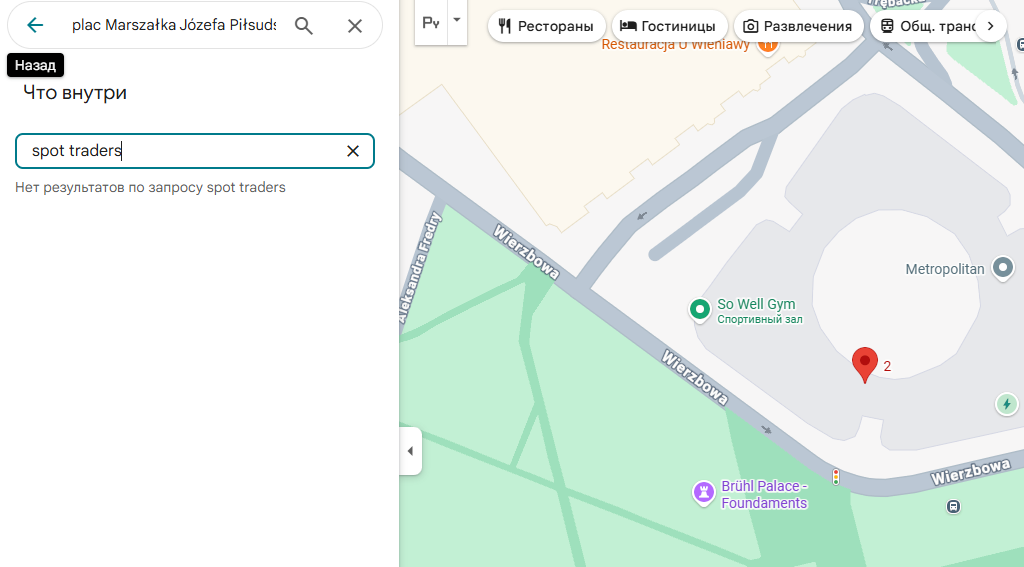Click the magnifying glass search icon

coord(304,25)
